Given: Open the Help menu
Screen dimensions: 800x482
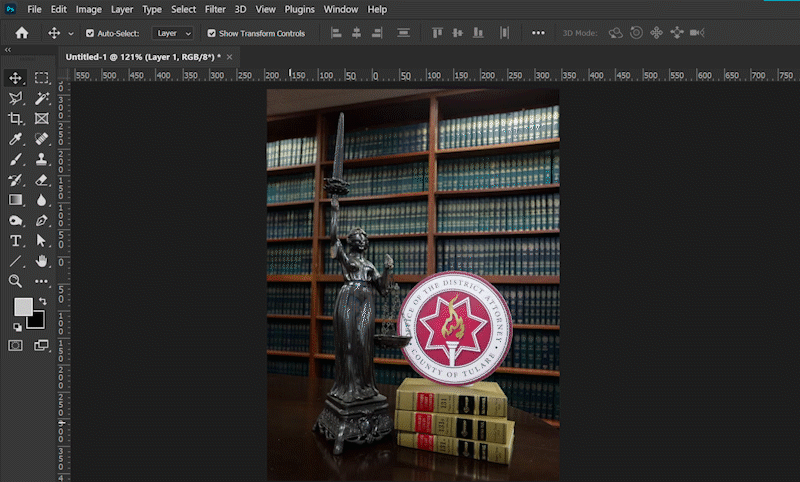Looking at the screenshot, I should click(377, 9).
